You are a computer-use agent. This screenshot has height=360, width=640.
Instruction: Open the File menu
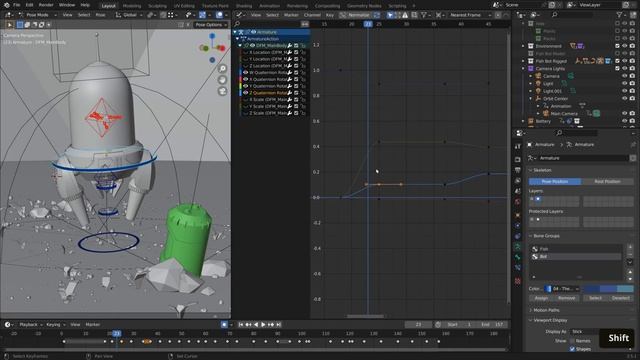16,5
